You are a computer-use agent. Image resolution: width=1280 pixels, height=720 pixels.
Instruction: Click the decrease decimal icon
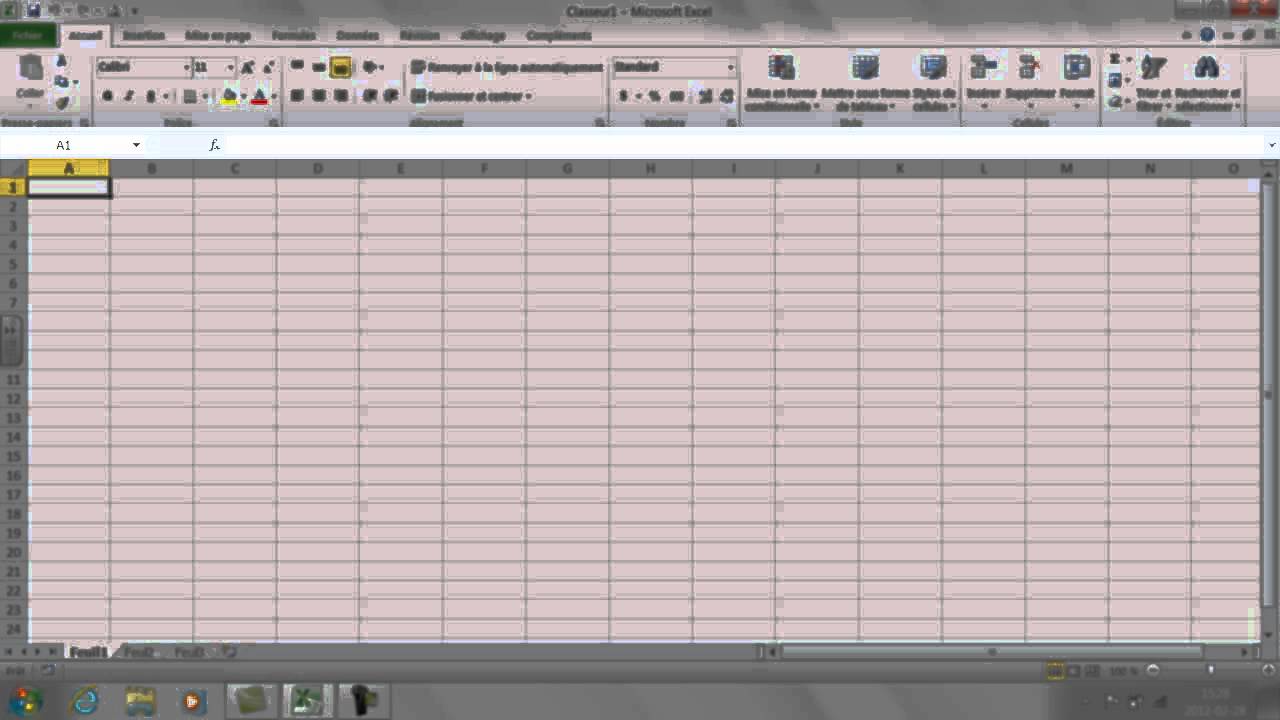click(726, 96)
